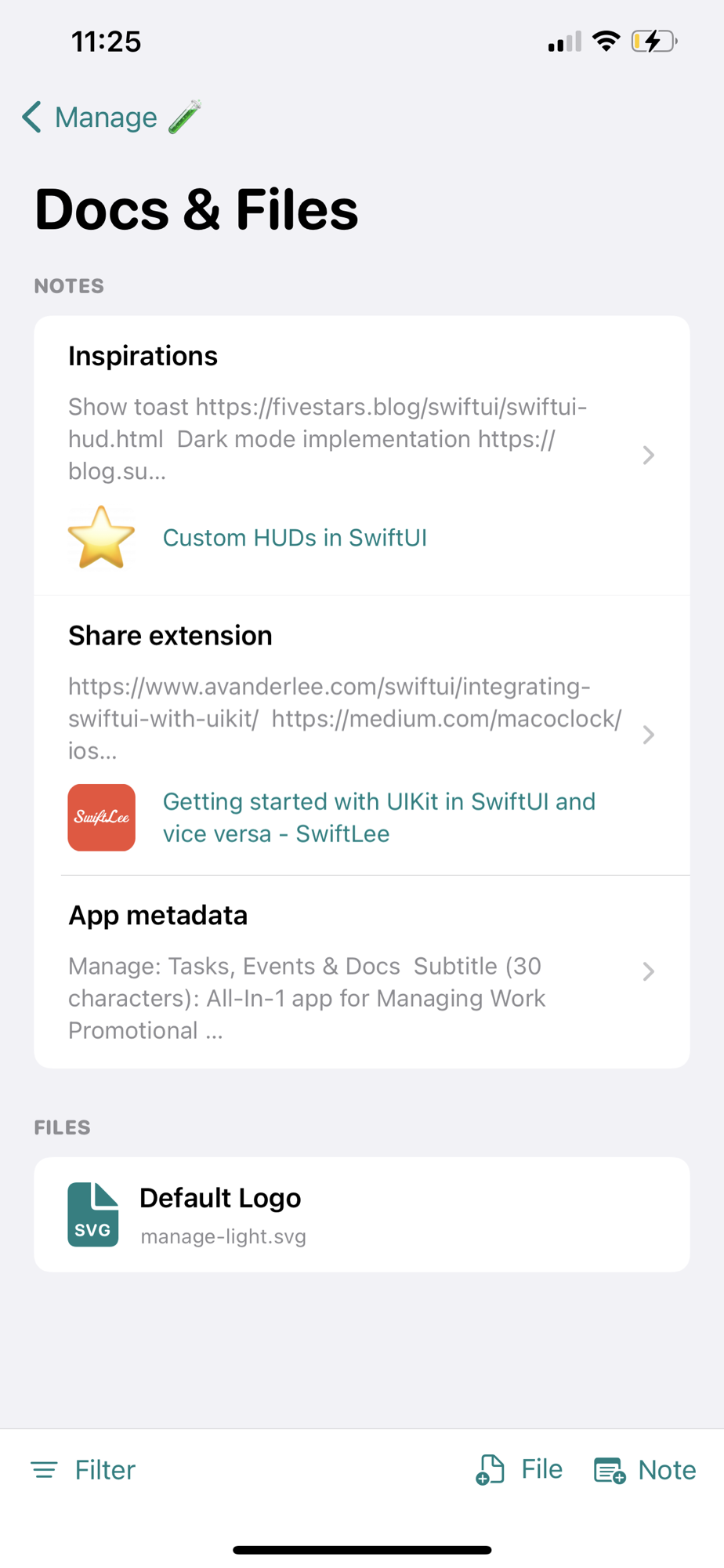The height and width of the screenshot is (1568, 724).
Task: Go back to Manage
Action: (106, 118)
